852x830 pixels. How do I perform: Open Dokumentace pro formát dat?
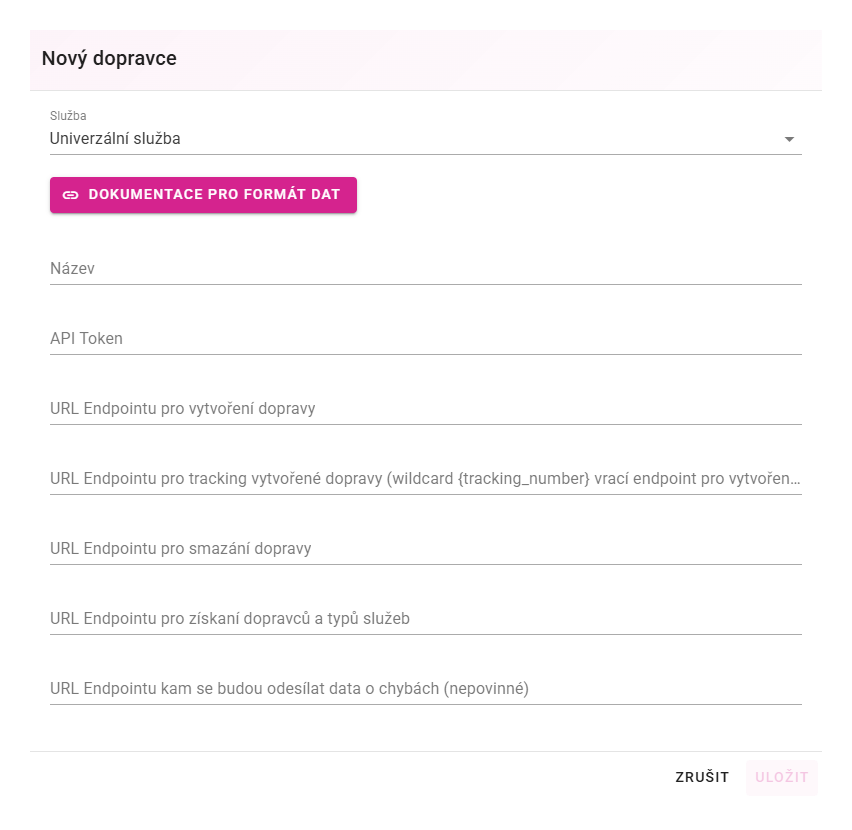pos(203,195)
